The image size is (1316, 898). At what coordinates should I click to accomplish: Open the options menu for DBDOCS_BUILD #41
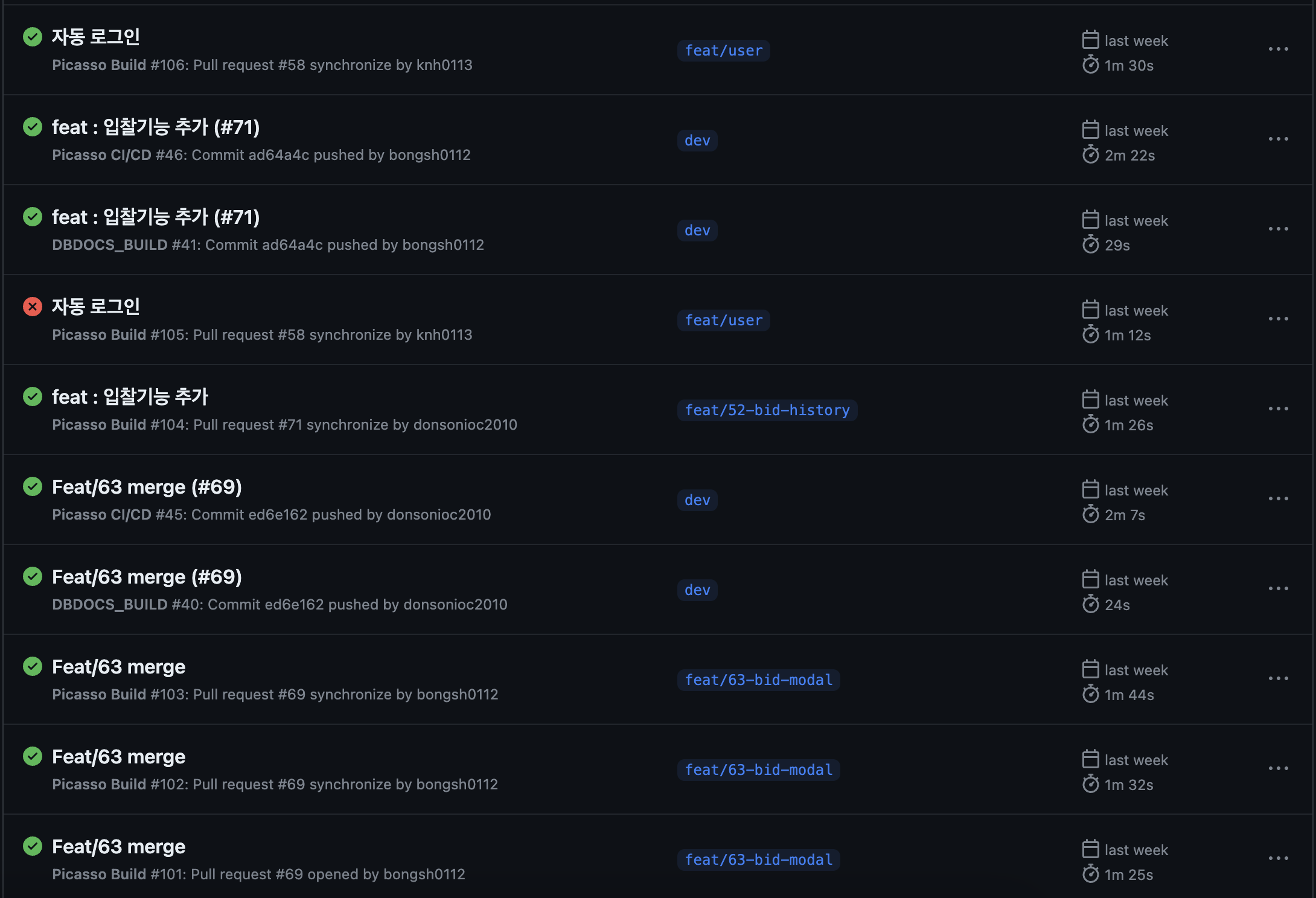[x=1278, y=229]
